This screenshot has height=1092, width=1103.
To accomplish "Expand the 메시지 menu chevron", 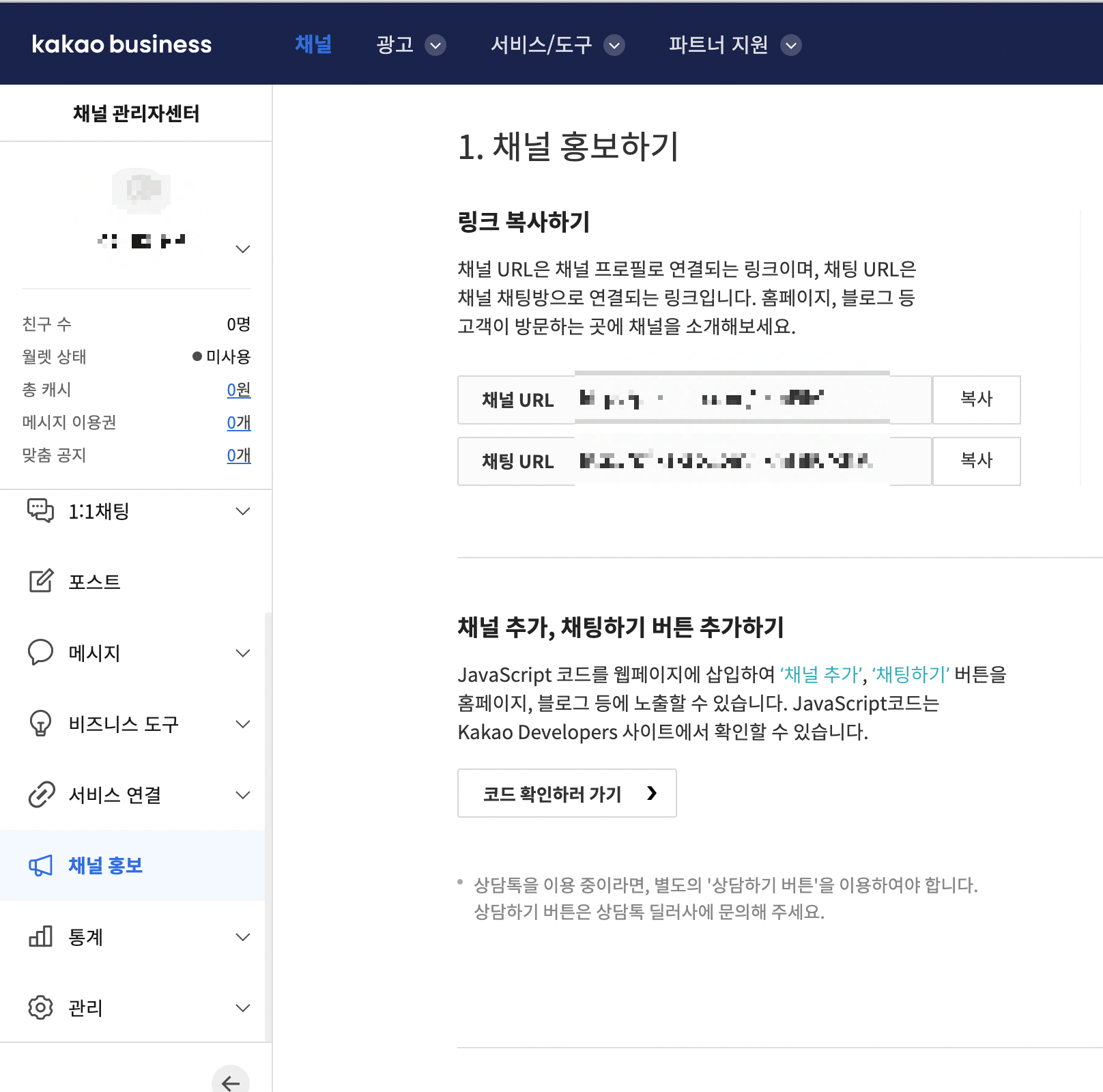I will point(243,653).
